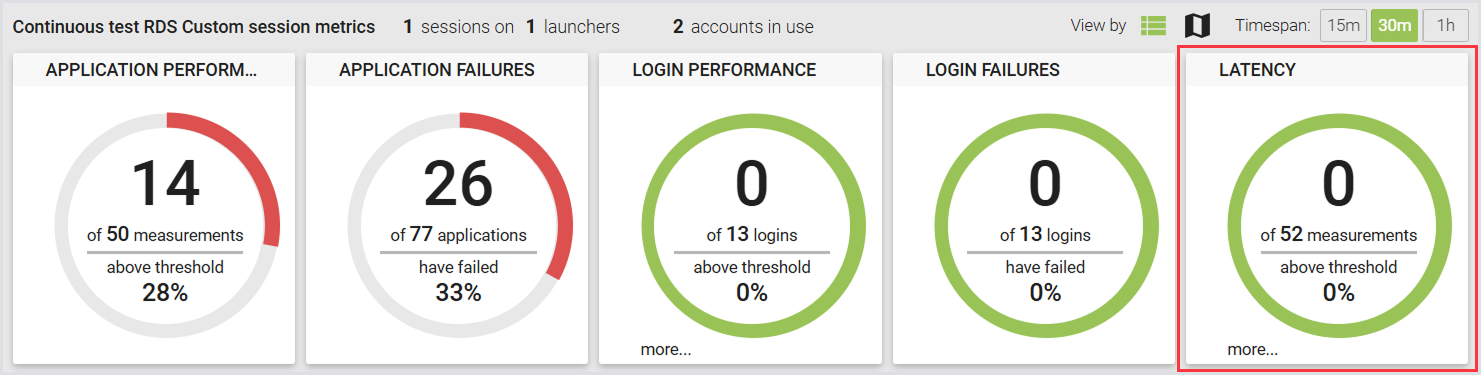Switch to list view icon
The height and width of the screenshot is (375, 1481).
tap(1153, 26)
